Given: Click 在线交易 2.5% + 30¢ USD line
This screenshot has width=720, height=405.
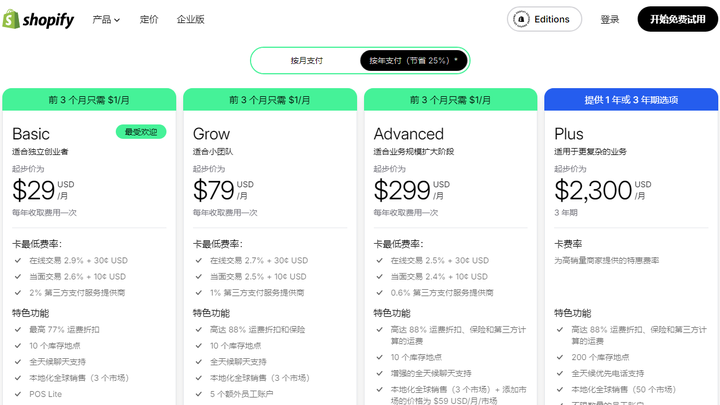Looking at the screenshot, I should [440, 260].
